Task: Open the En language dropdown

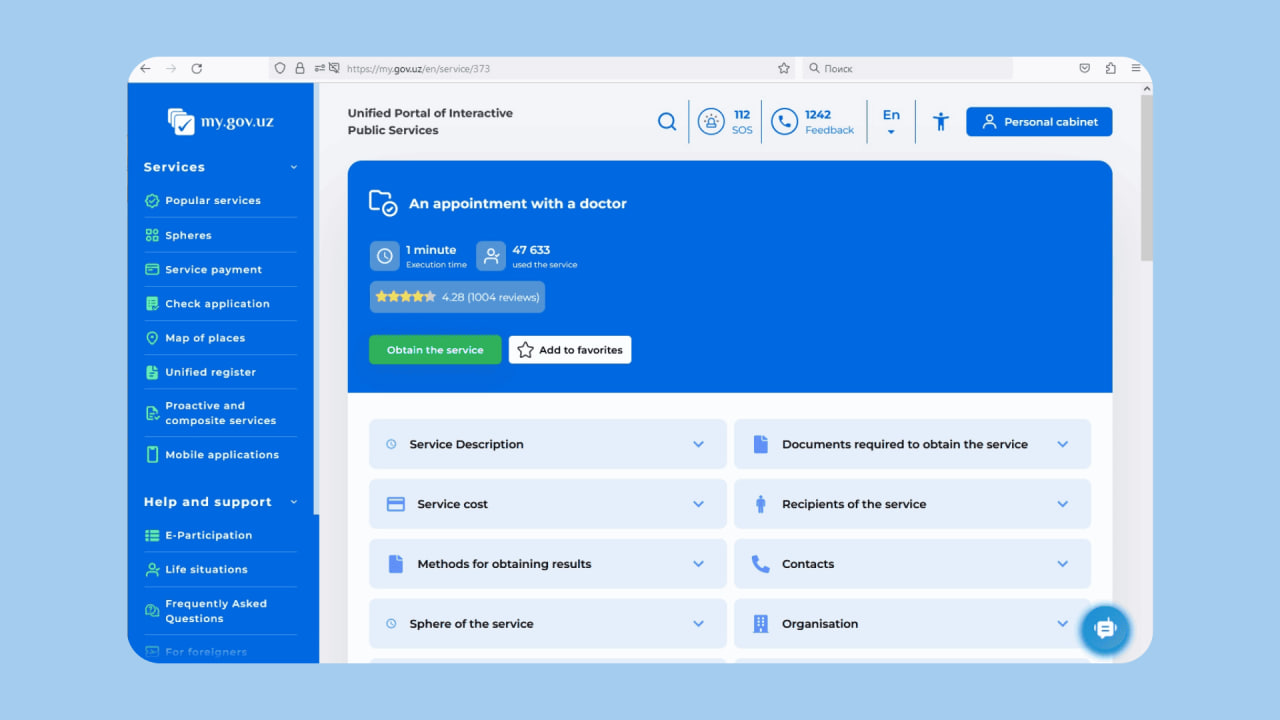Action: [x=891, y=122]
